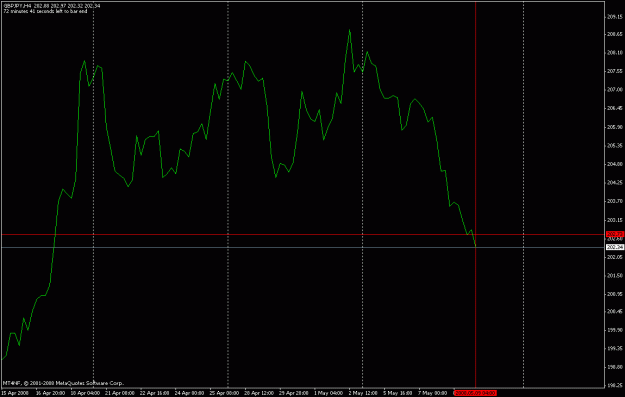Screen dimensions: 625x397
Task: Click the 25 Apr 08:00 time label
Action: coord(224,393)
